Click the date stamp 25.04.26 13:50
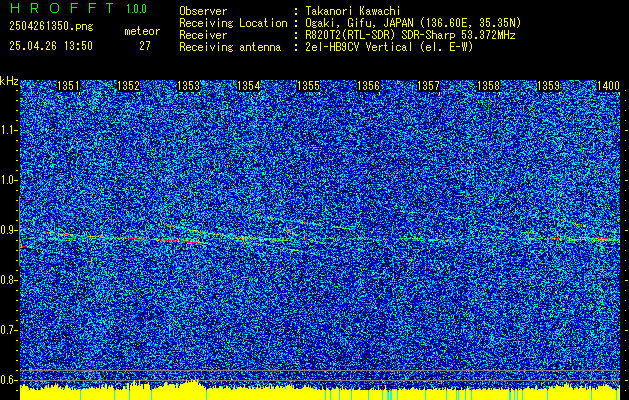Viewport: 629px width, 400px height. coord(51,46)
